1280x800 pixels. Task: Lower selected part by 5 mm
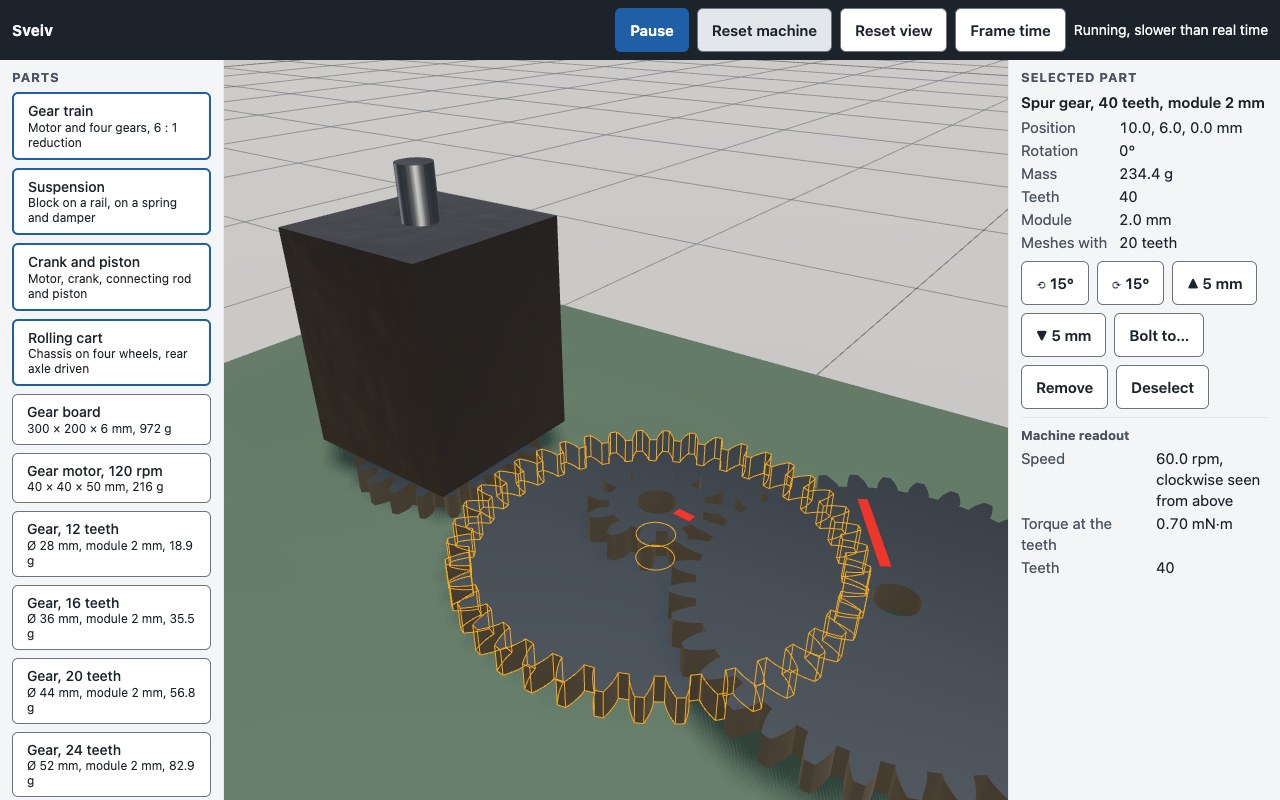point(1063,335)
